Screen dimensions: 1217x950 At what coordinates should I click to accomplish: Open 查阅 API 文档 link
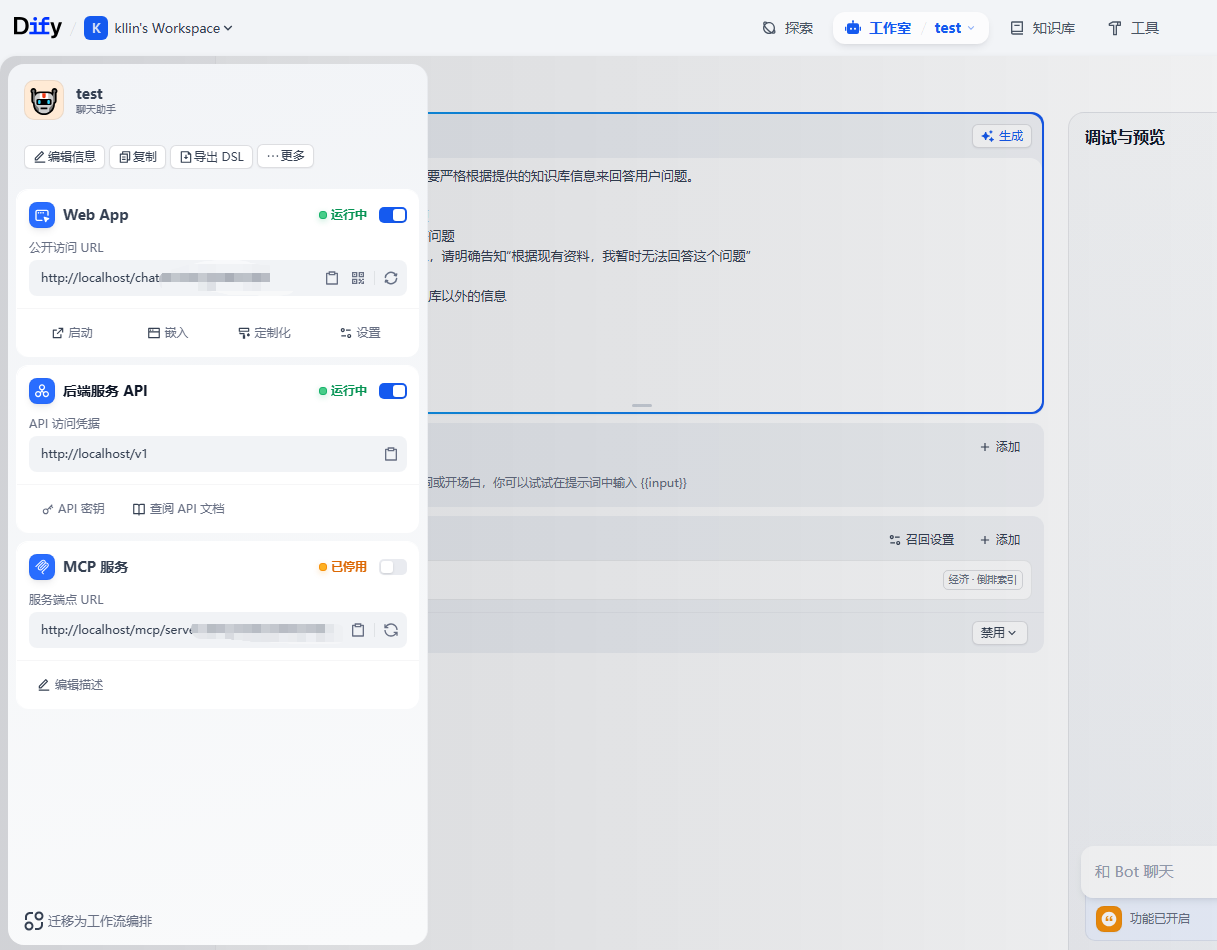pos(179,509)
